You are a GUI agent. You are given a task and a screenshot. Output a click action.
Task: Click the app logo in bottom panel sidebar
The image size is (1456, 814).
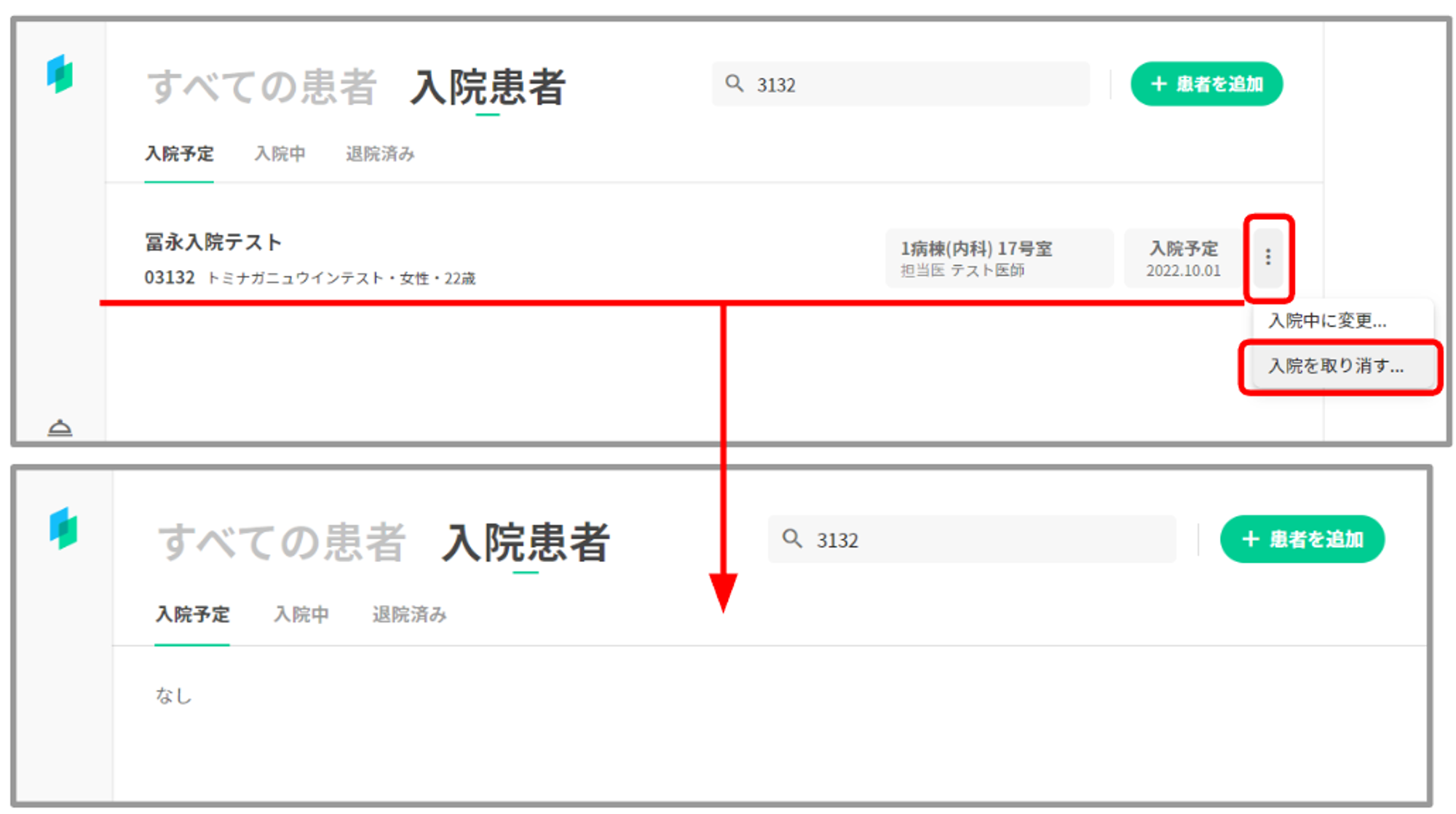(x=63, y=528)
